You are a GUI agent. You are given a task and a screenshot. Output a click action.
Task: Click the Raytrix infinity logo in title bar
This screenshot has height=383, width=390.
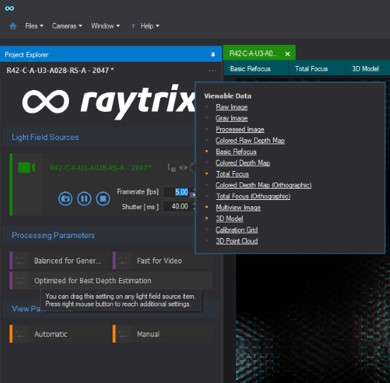pos(9,8)
